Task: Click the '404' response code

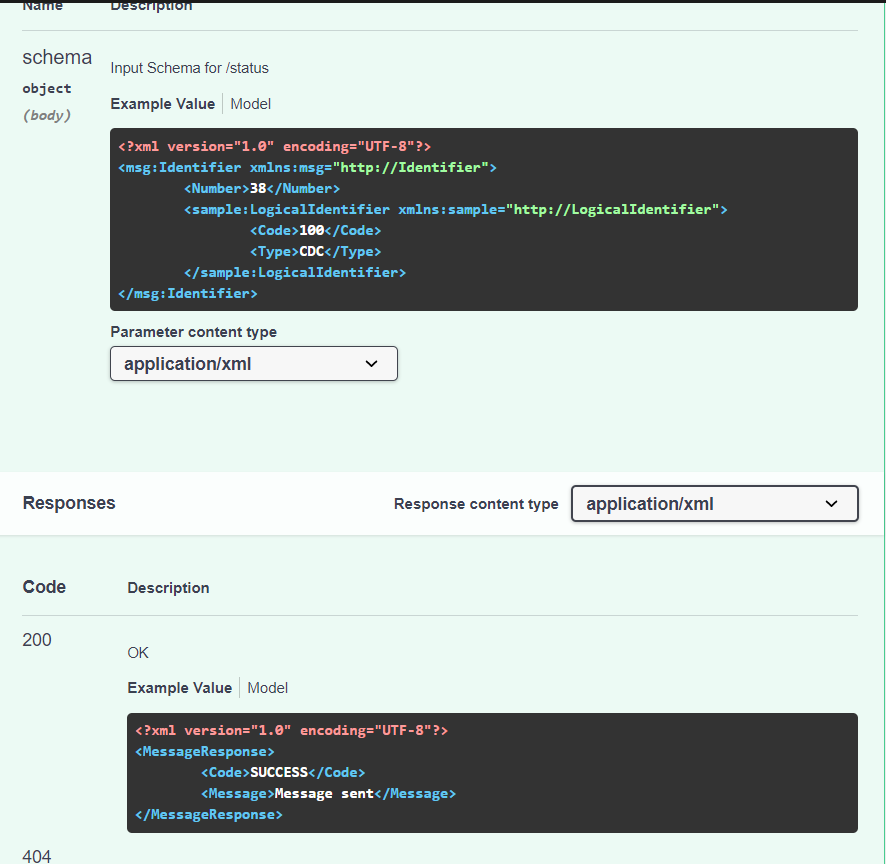Action: (x=37, y=856)
